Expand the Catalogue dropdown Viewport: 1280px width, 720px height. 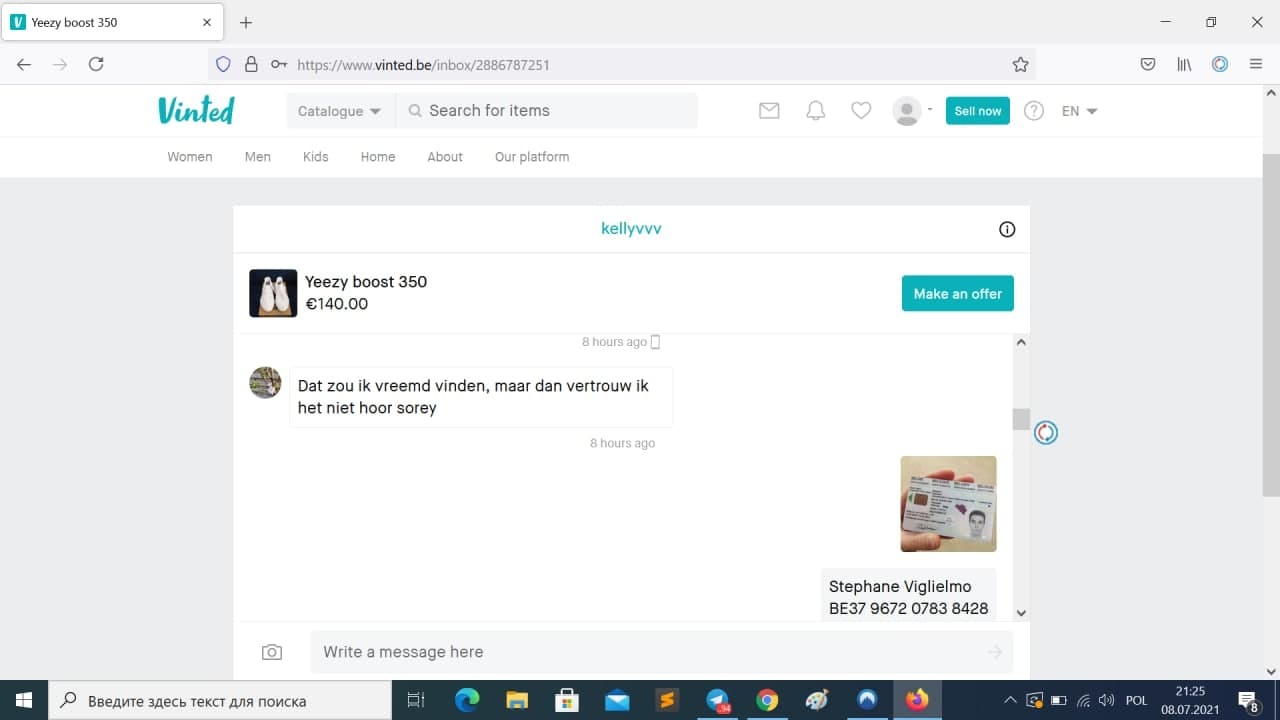pos(339,111)
